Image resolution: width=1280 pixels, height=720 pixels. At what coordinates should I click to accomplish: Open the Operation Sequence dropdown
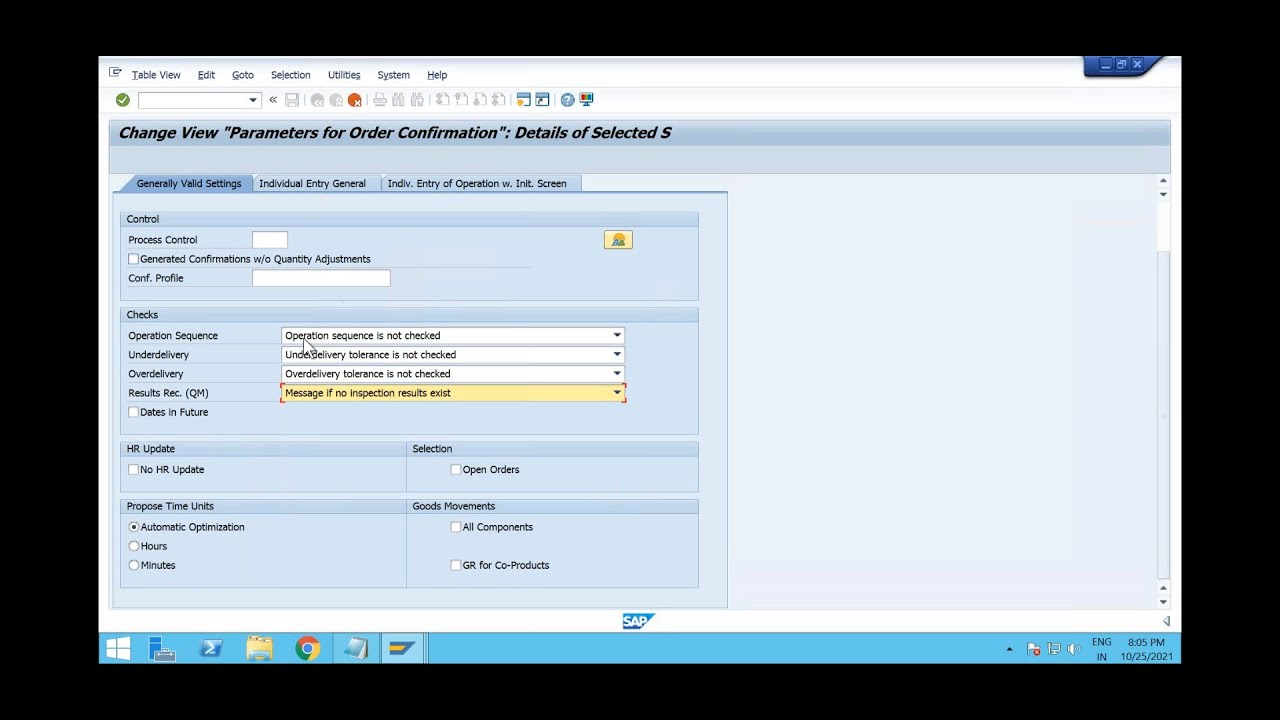[617, 336]
